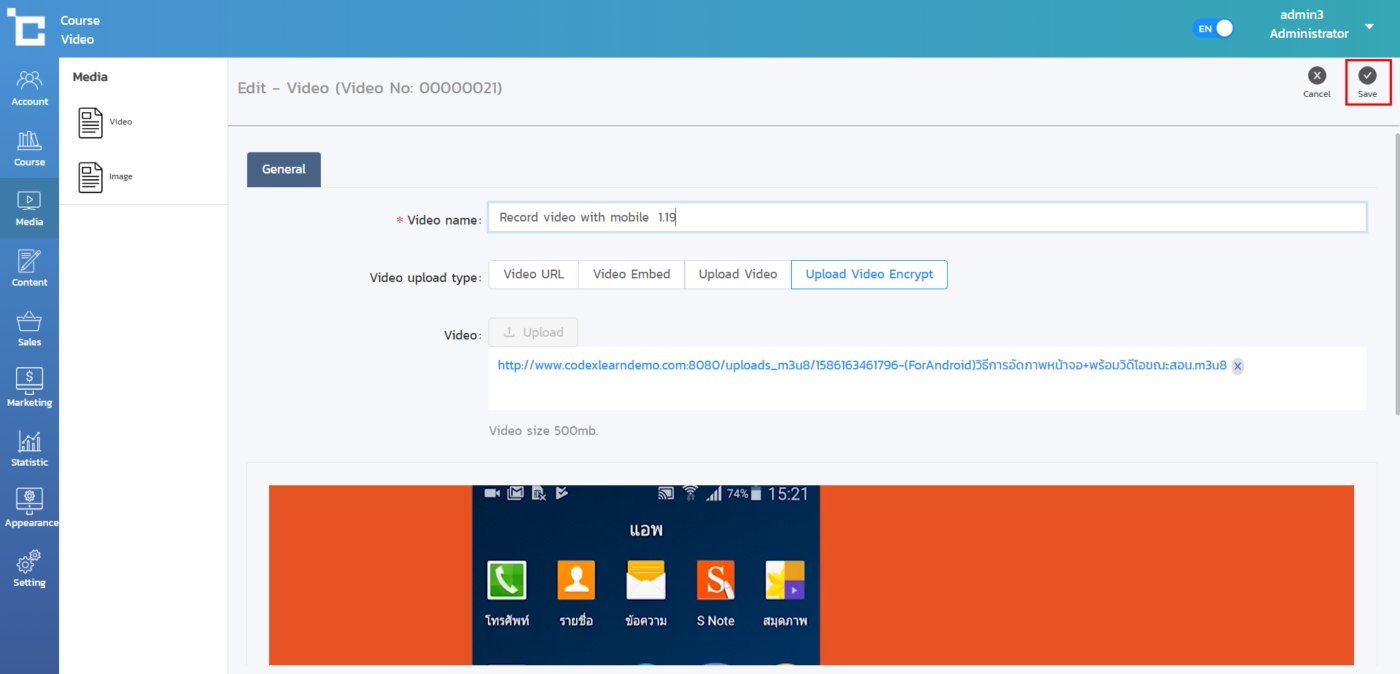Screen dimensions: 1400x674
Task: Toggle the EN language switch
Action: [1213, 28]
